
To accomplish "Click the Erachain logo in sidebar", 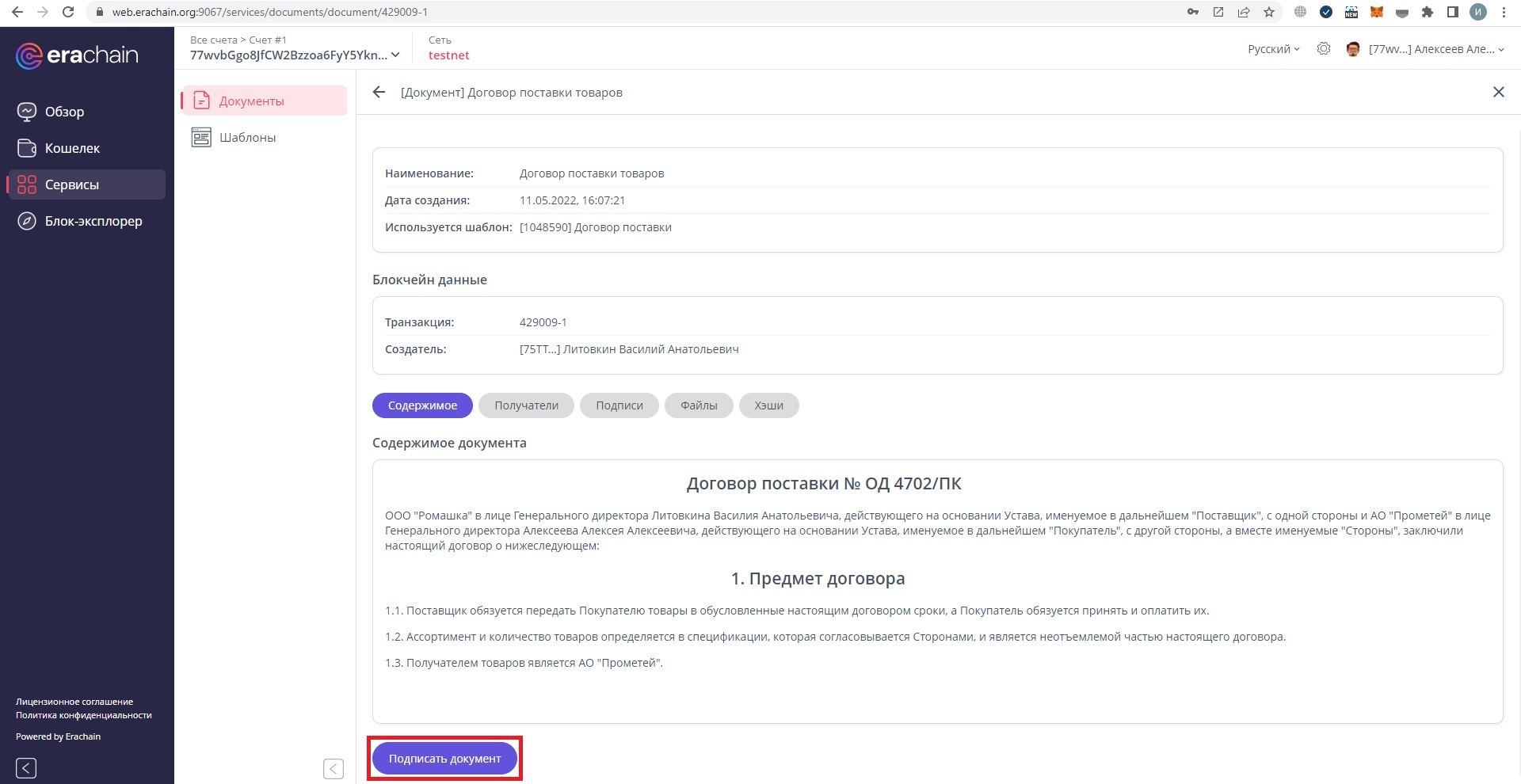I will coord(77,55).
